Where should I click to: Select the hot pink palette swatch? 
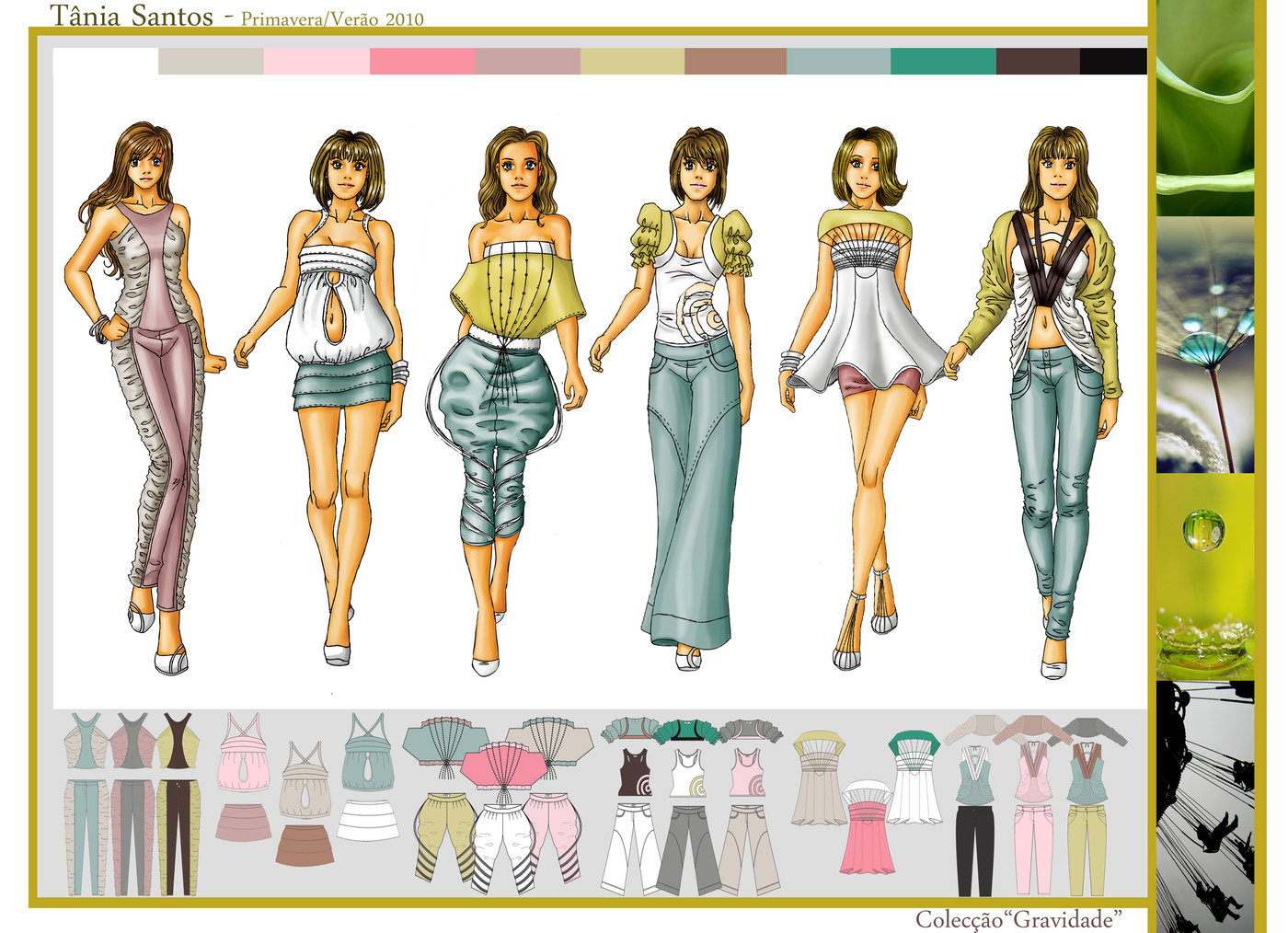click(x=422, y=62)
